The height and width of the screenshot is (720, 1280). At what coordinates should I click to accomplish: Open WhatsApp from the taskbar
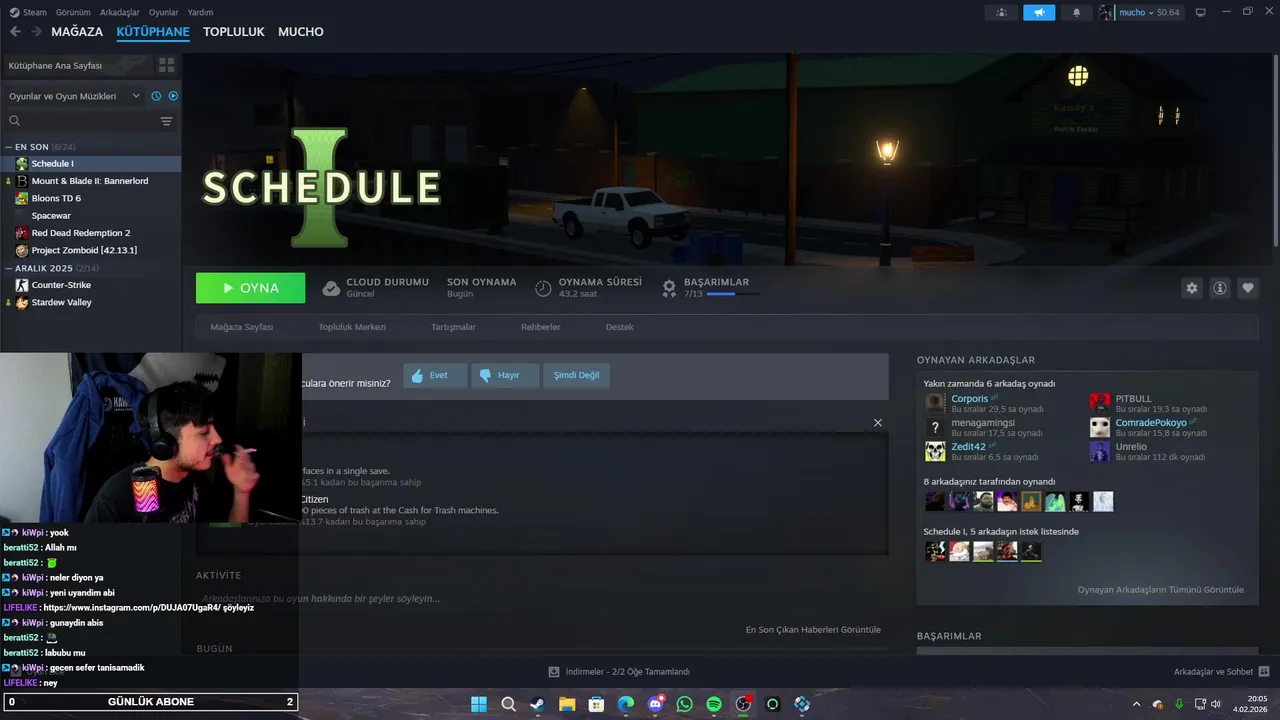pyautogui.click(x=684, y=704)
